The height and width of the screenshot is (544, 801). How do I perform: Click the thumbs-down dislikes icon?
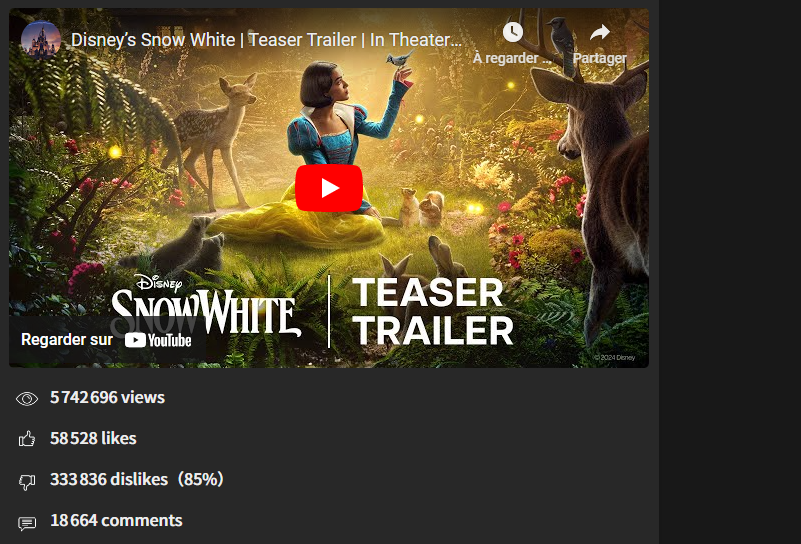[27, 481]
